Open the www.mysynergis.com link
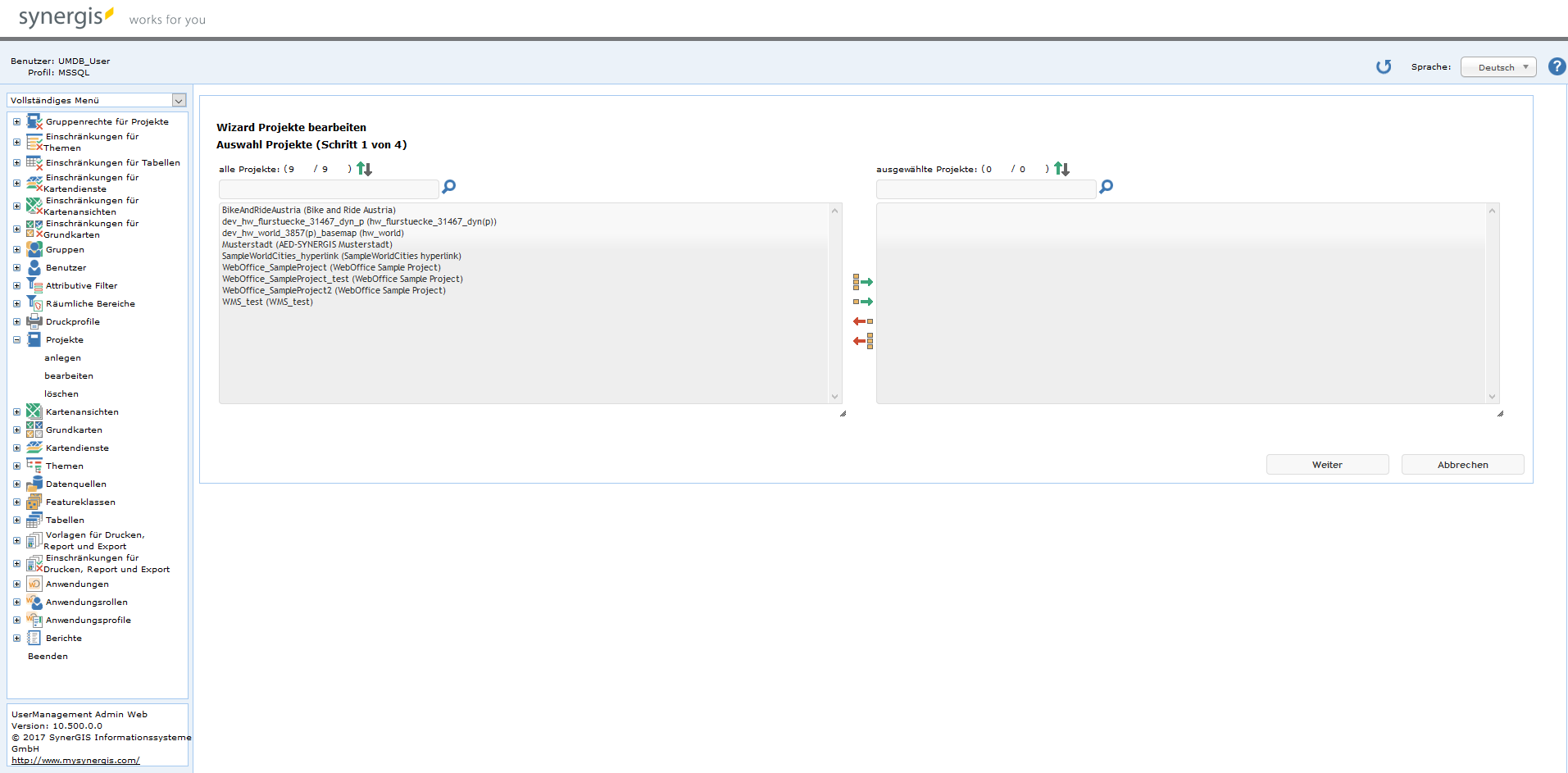 tap(75, 760)
